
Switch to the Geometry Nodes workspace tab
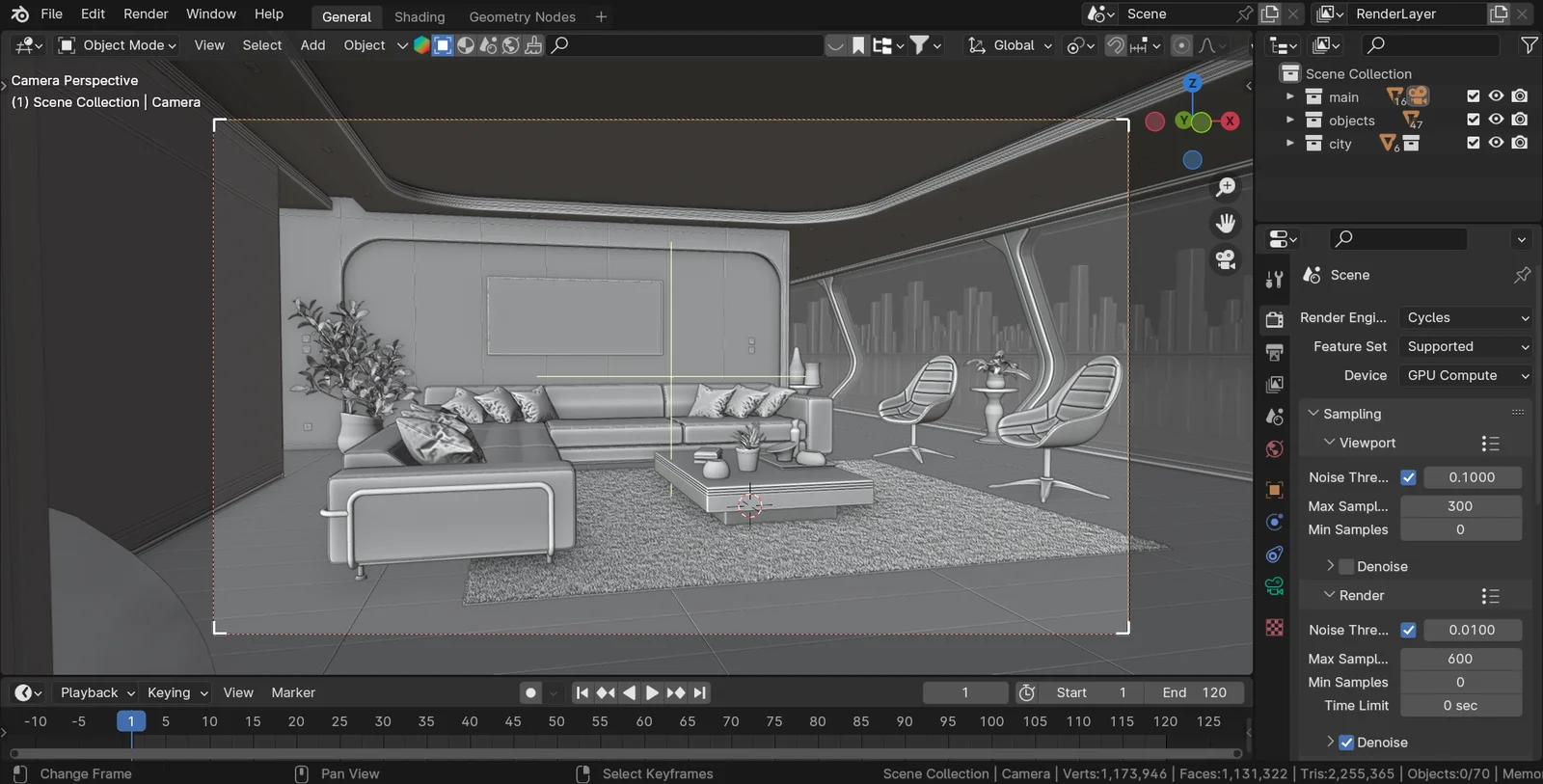coord(522,17)
